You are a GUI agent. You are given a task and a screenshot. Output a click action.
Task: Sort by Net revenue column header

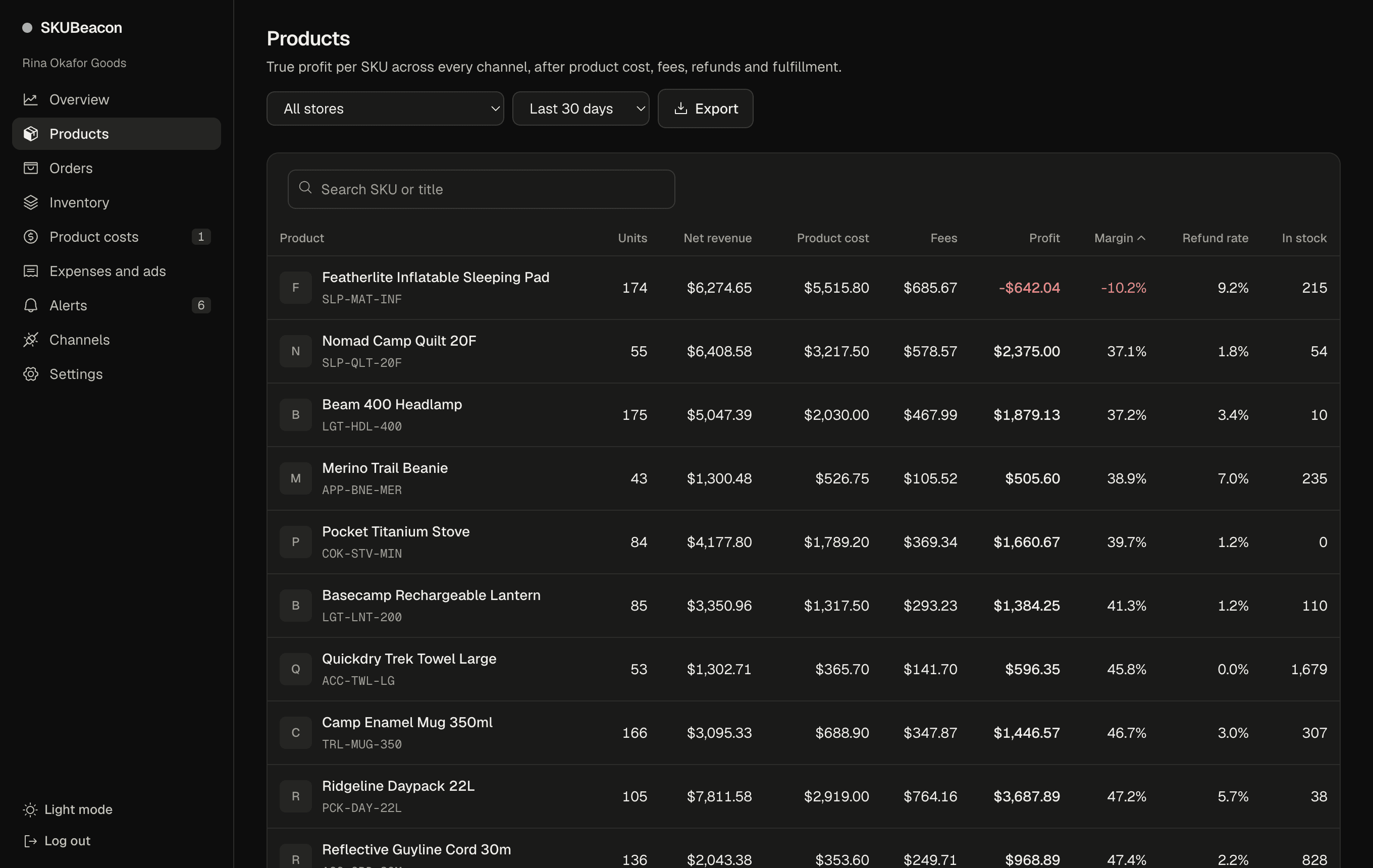click(x=717, y=238)
